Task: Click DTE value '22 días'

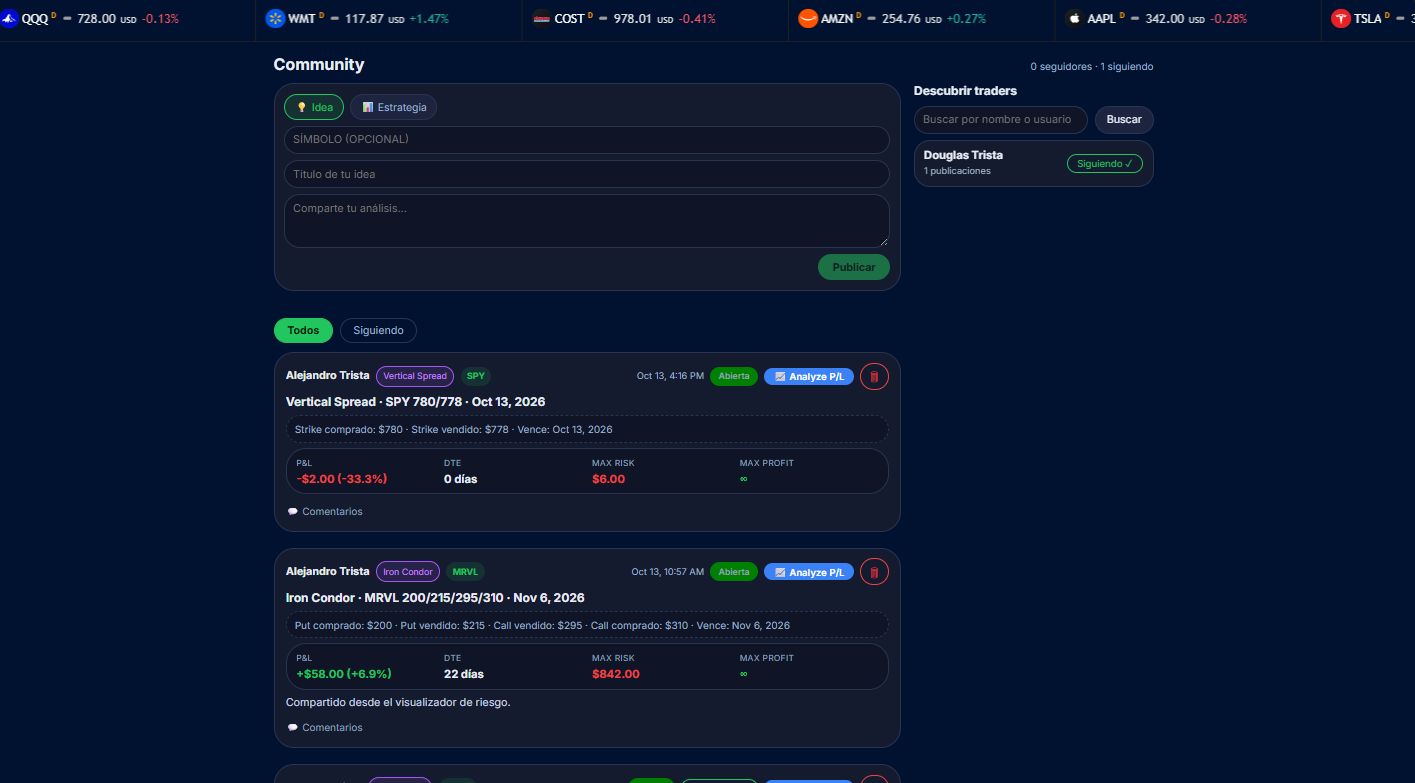Action: click(464, 674)
